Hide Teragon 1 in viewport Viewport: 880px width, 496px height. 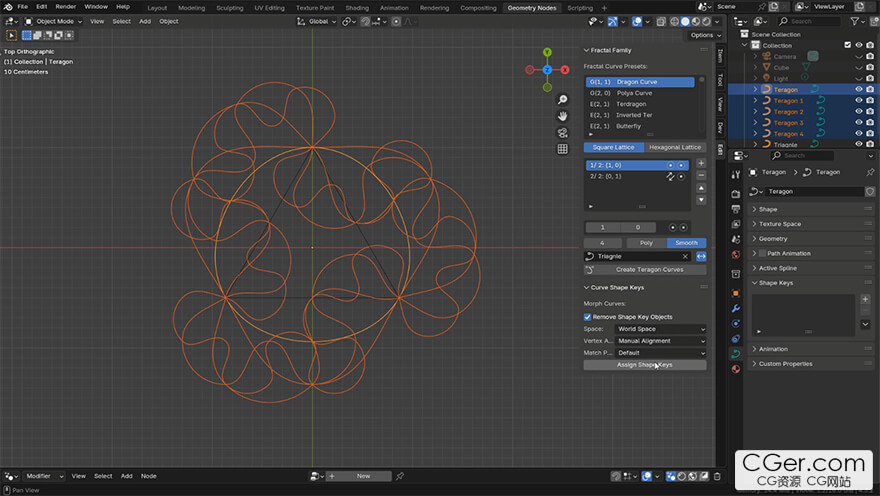tap(859, 100)
